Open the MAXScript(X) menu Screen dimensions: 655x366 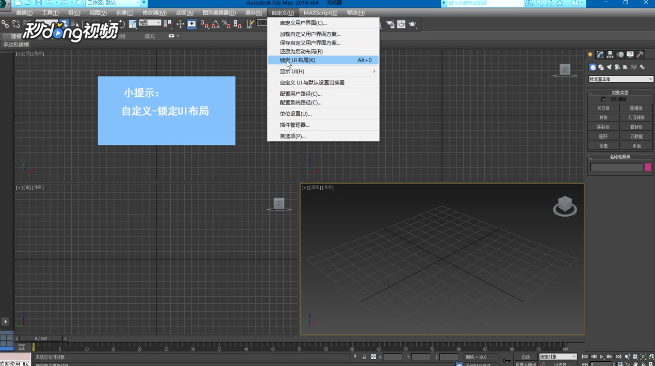click(320, 13)
